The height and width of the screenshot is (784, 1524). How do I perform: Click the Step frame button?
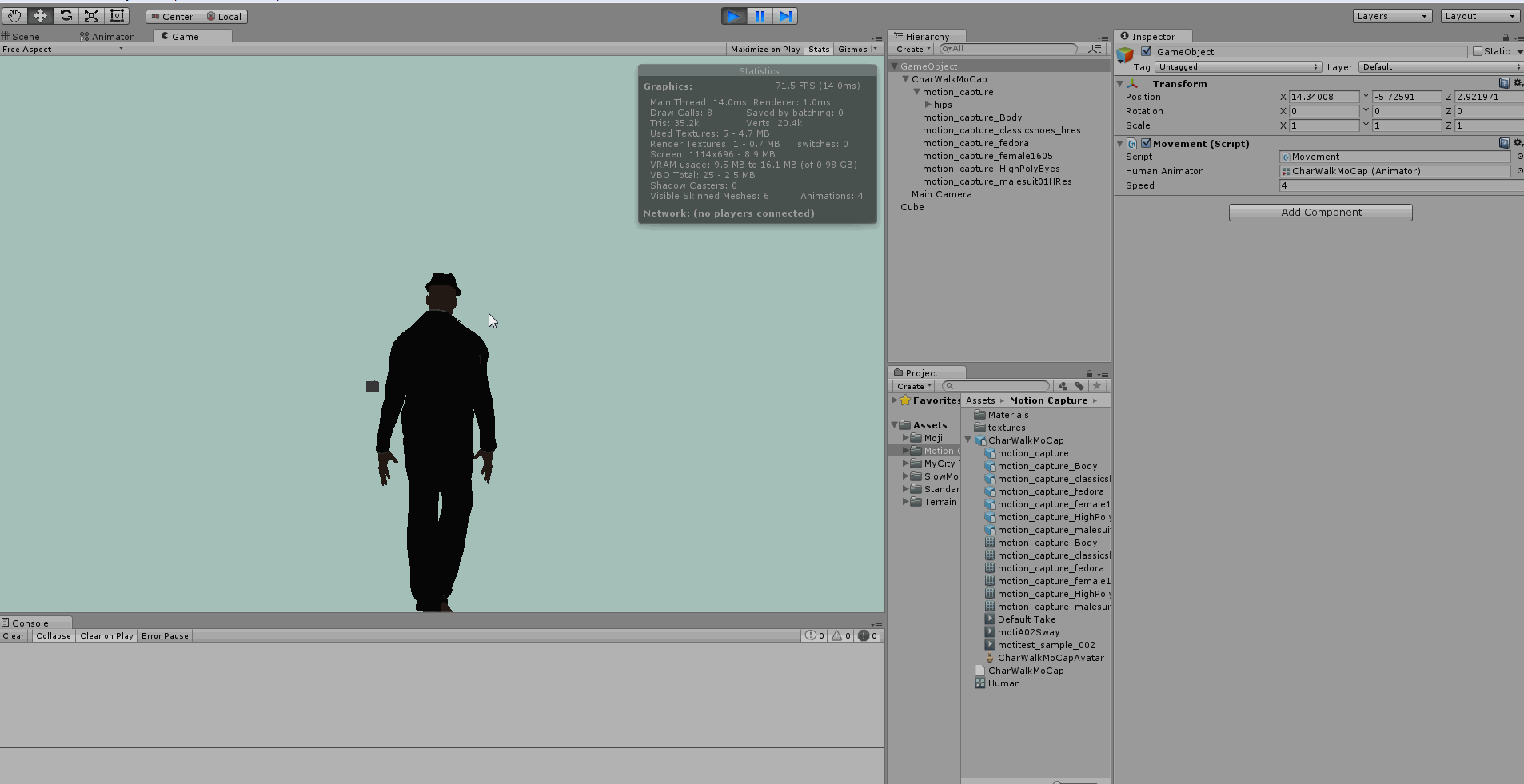point(785,16)
